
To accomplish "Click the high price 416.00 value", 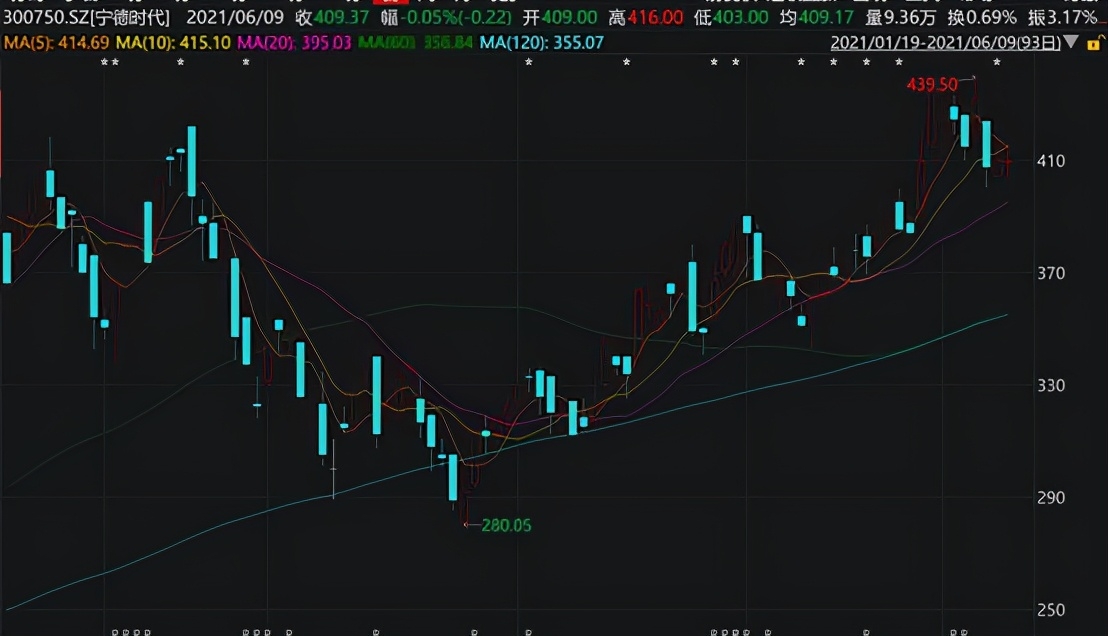I will tap(655, 18).
